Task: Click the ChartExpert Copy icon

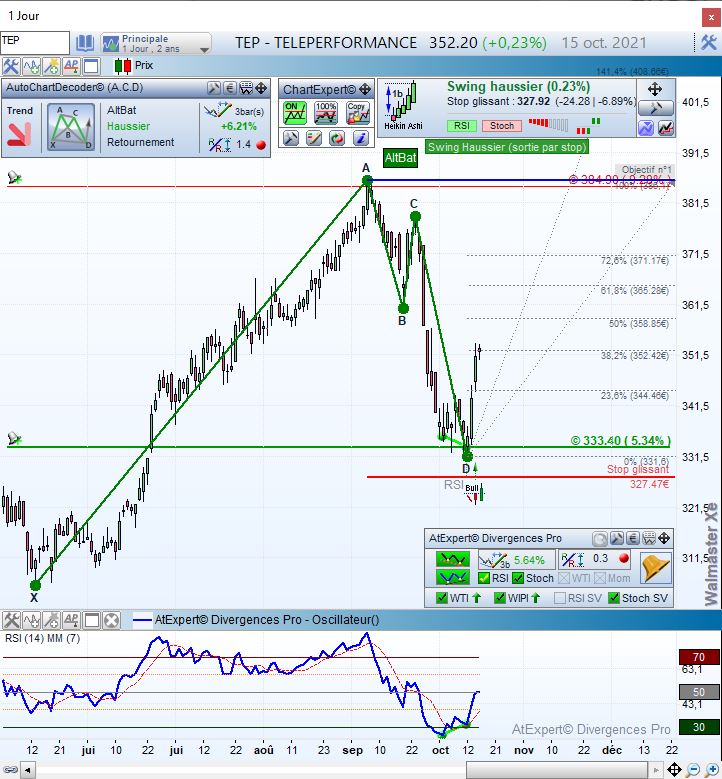Action: tap(358, 113)
